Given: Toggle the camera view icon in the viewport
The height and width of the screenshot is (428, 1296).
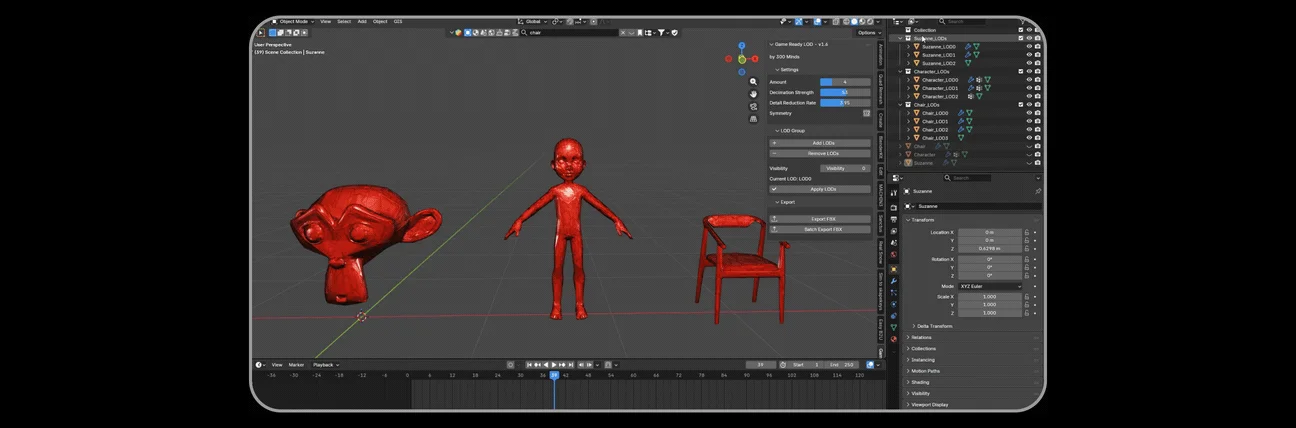Looking at the screenshot, I should [x=753, y=107].
